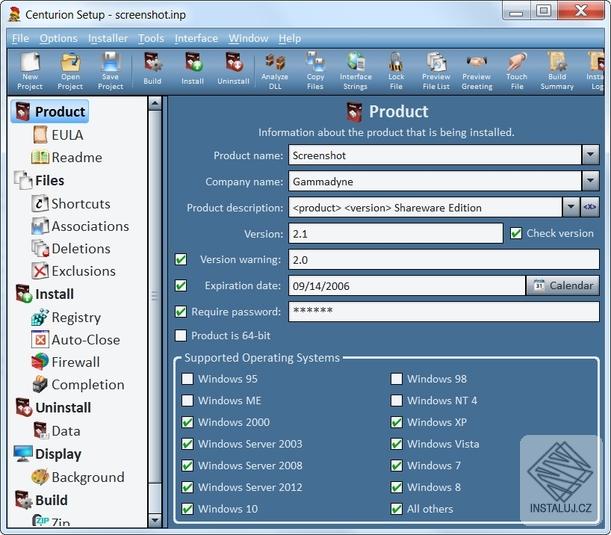Select Deletions in the sidebar

tap(71, 249)
